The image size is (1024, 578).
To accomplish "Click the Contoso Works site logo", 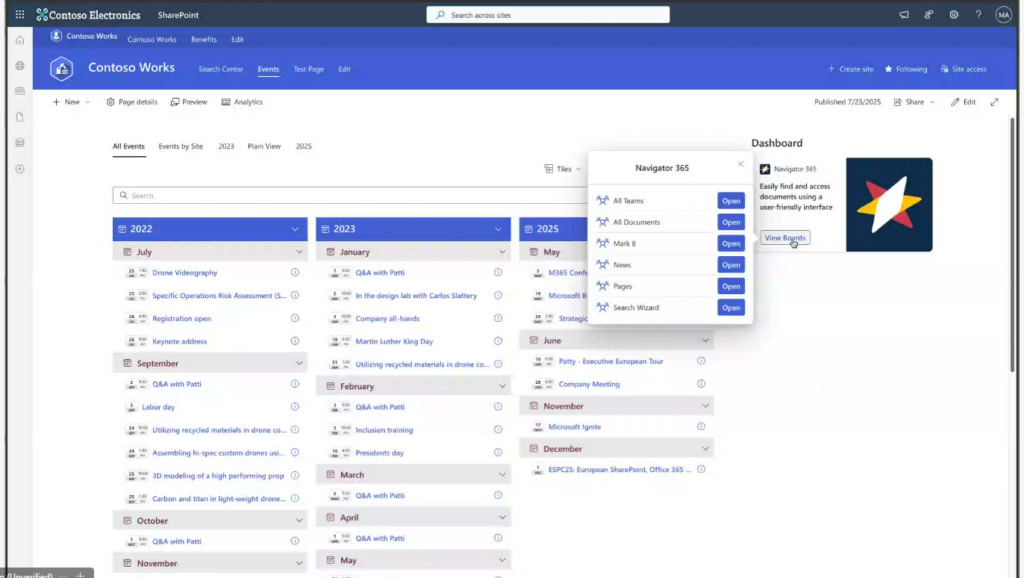I will 61,69.
